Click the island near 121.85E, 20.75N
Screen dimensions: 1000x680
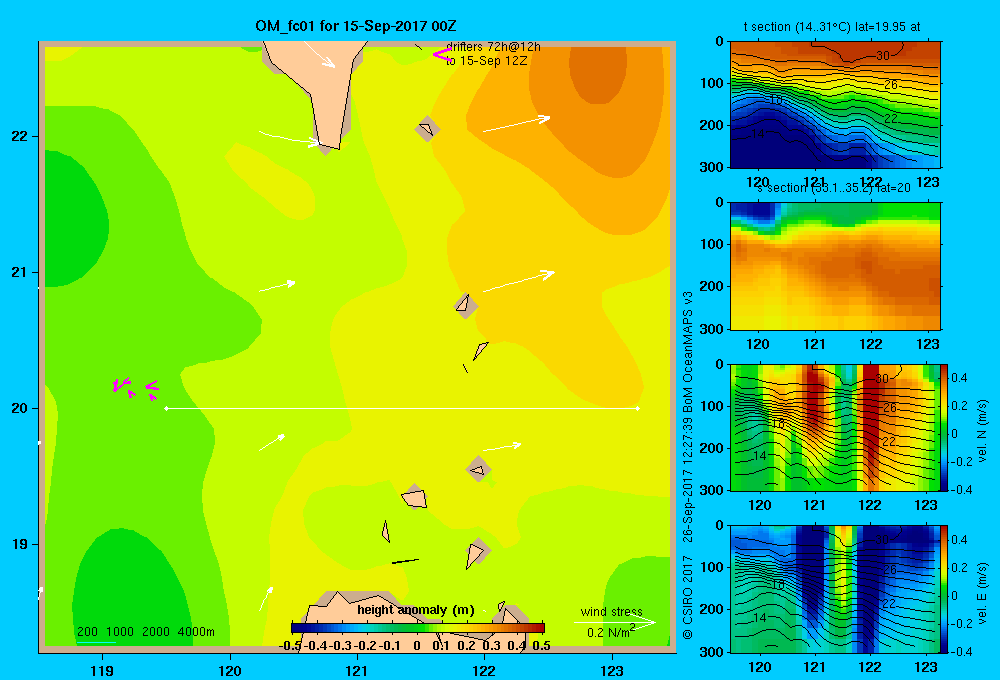pos(466,306)
